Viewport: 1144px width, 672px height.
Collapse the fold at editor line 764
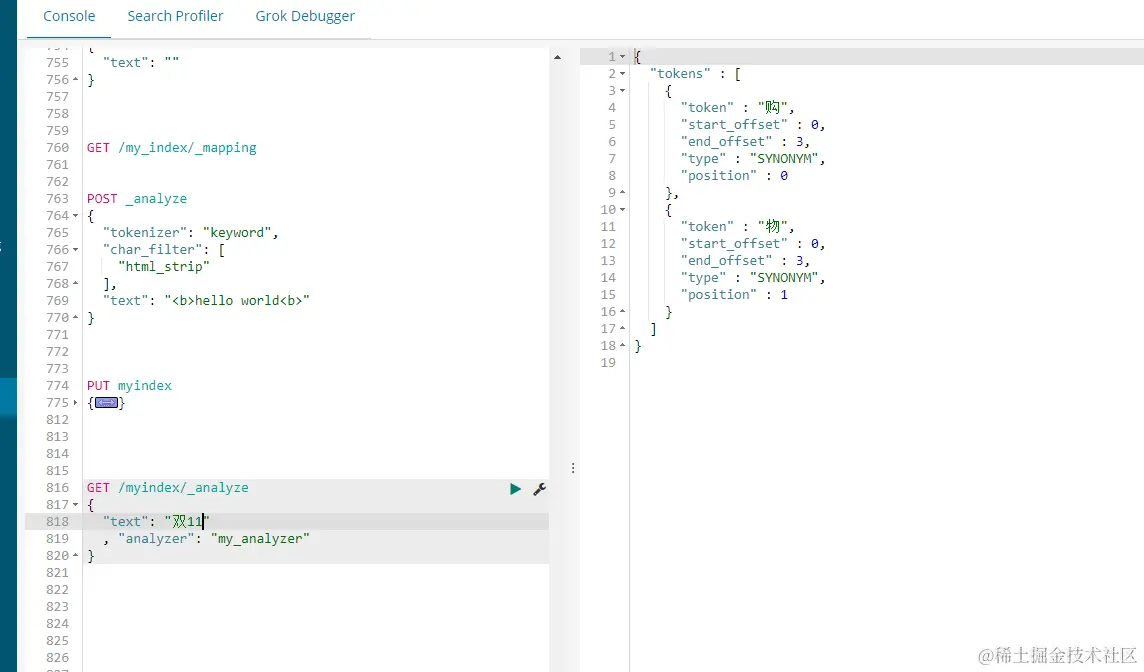75,216
